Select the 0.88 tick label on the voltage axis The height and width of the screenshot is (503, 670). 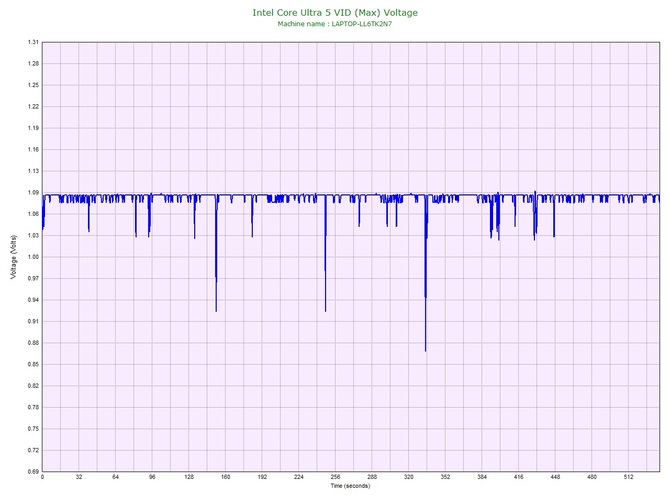tap(33, 343)
